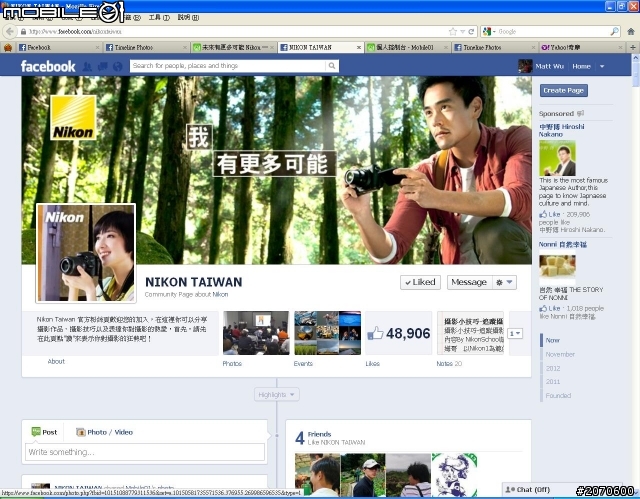Click Matt Wu profile picture
This screenshot has height=499, width=640.
(x=525, y=66)
